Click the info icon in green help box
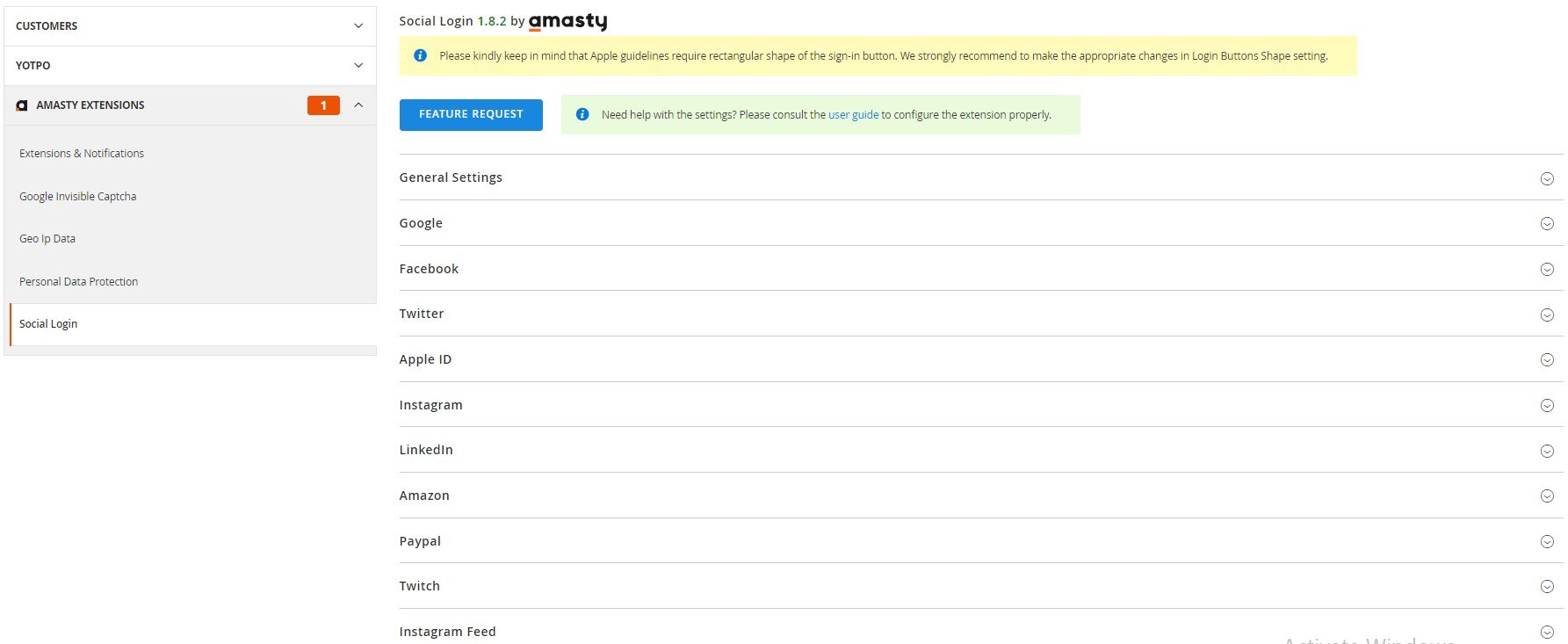The height and width of the screenshot is (644, 1568). [582, 114]
